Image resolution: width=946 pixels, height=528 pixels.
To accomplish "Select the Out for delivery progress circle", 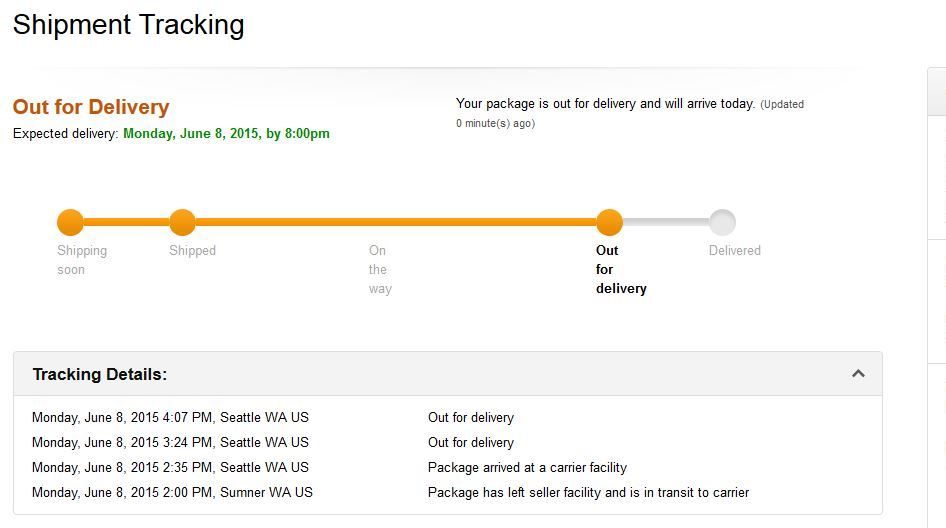I will [609, 222].
